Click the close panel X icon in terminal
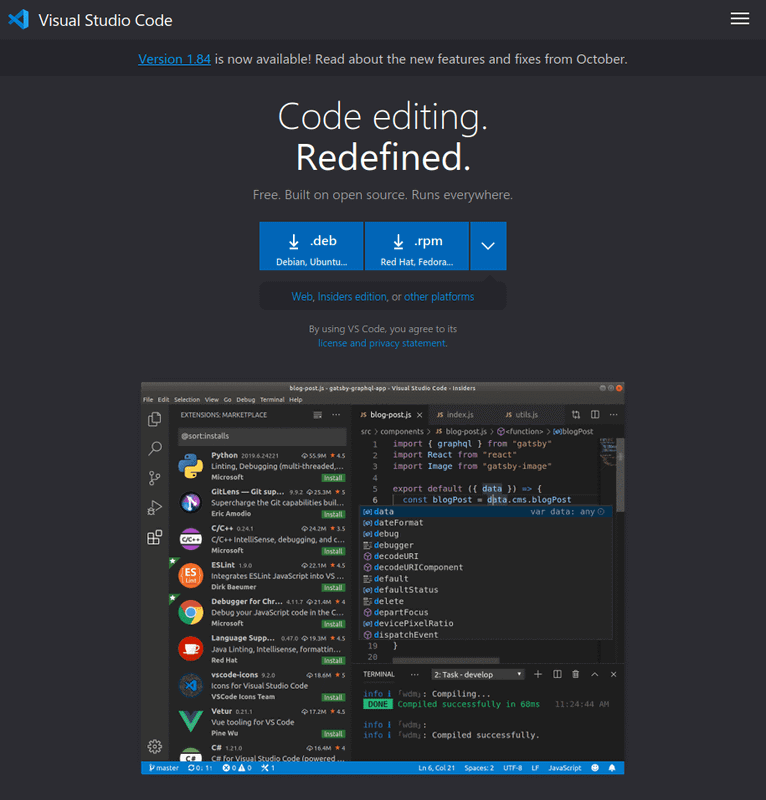 click(613, 674)
